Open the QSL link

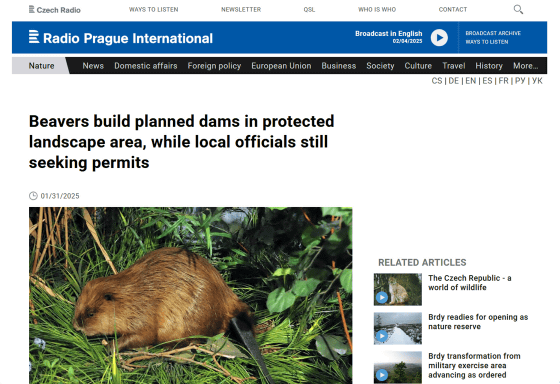point(309,10)
